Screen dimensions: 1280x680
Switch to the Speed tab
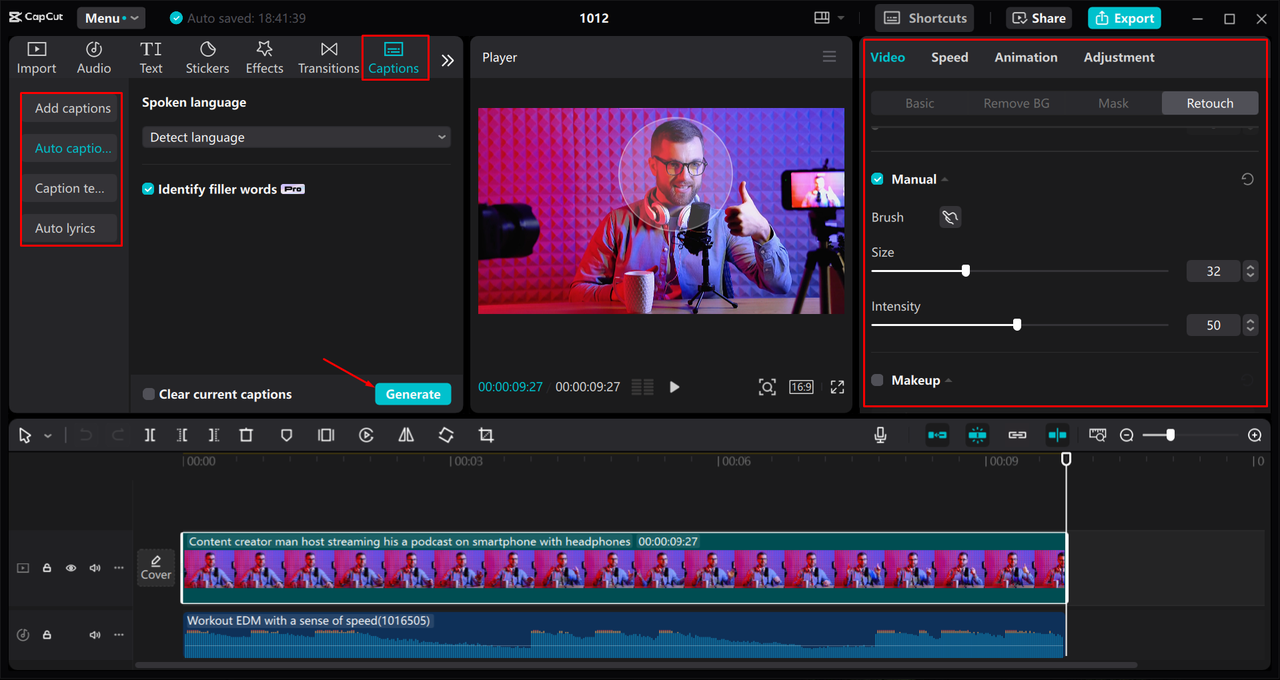[949, 57]
